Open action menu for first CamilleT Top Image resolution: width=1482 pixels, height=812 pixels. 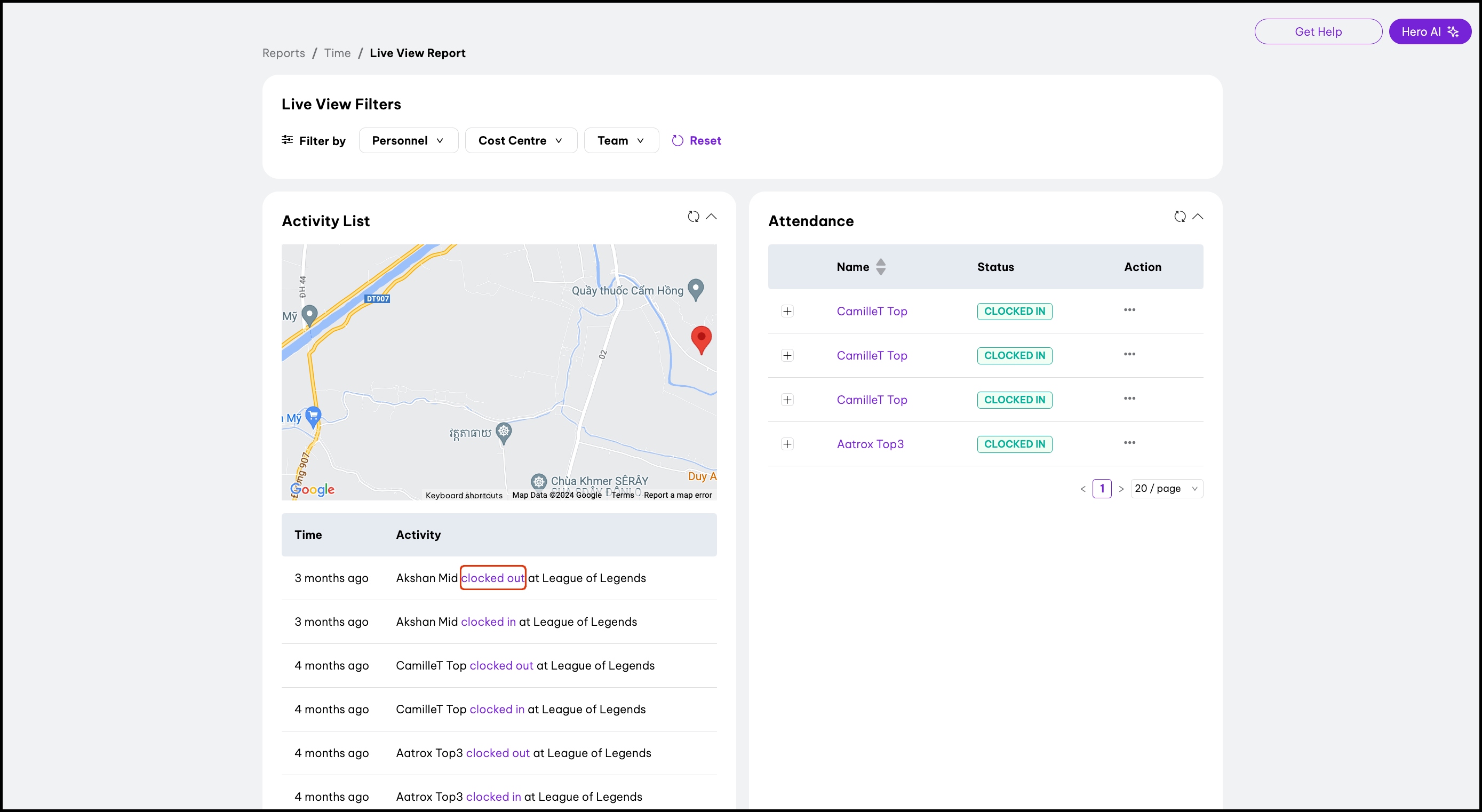click(x=1129, y=309)
